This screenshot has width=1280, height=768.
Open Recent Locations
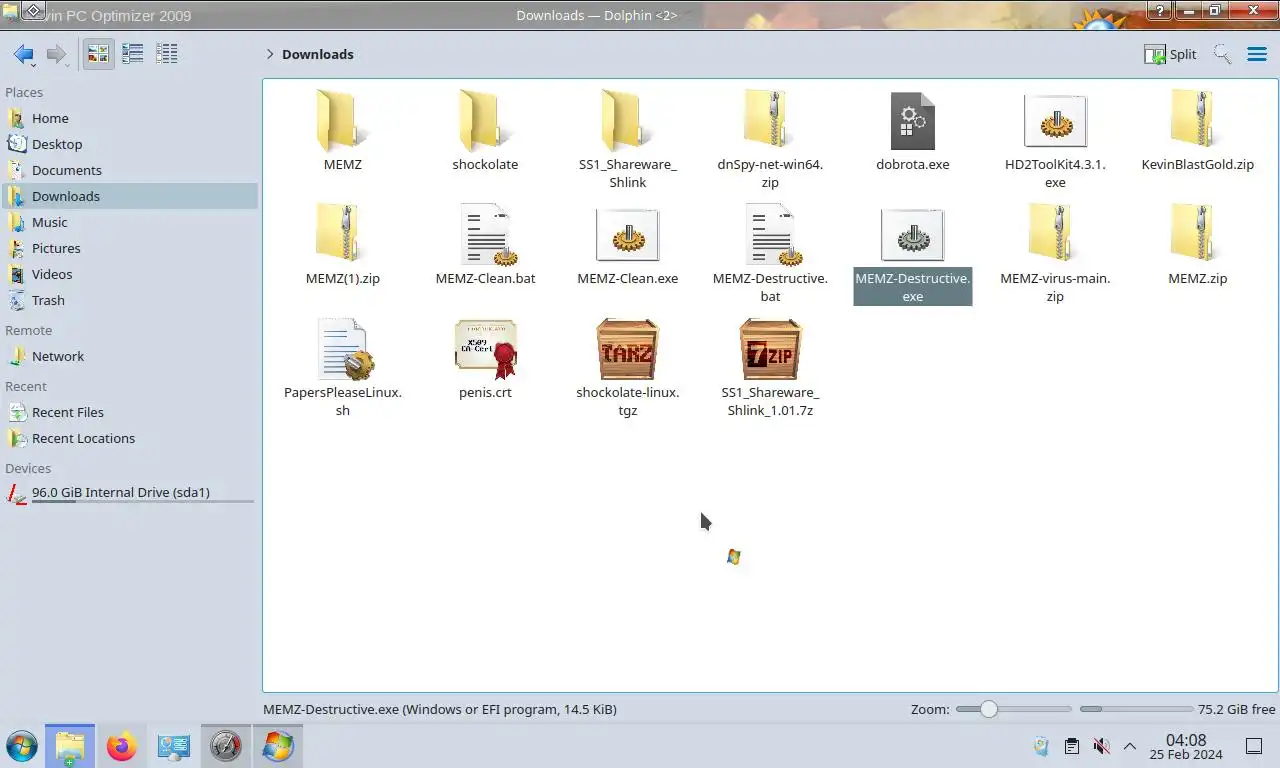coord(130,438)
